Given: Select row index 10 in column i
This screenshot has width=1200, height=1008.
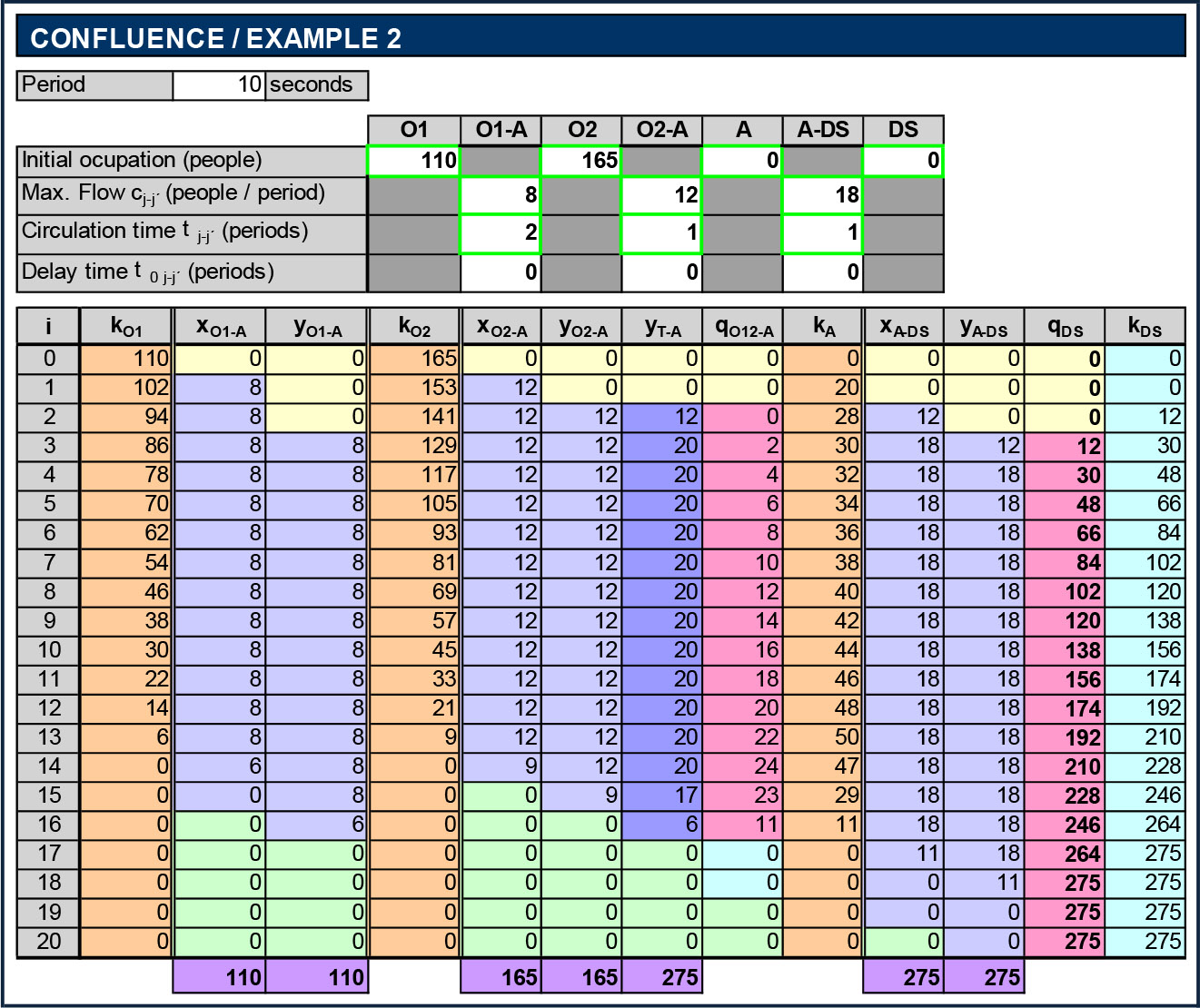Looking at the screenshot, I should tap(48, 650).
